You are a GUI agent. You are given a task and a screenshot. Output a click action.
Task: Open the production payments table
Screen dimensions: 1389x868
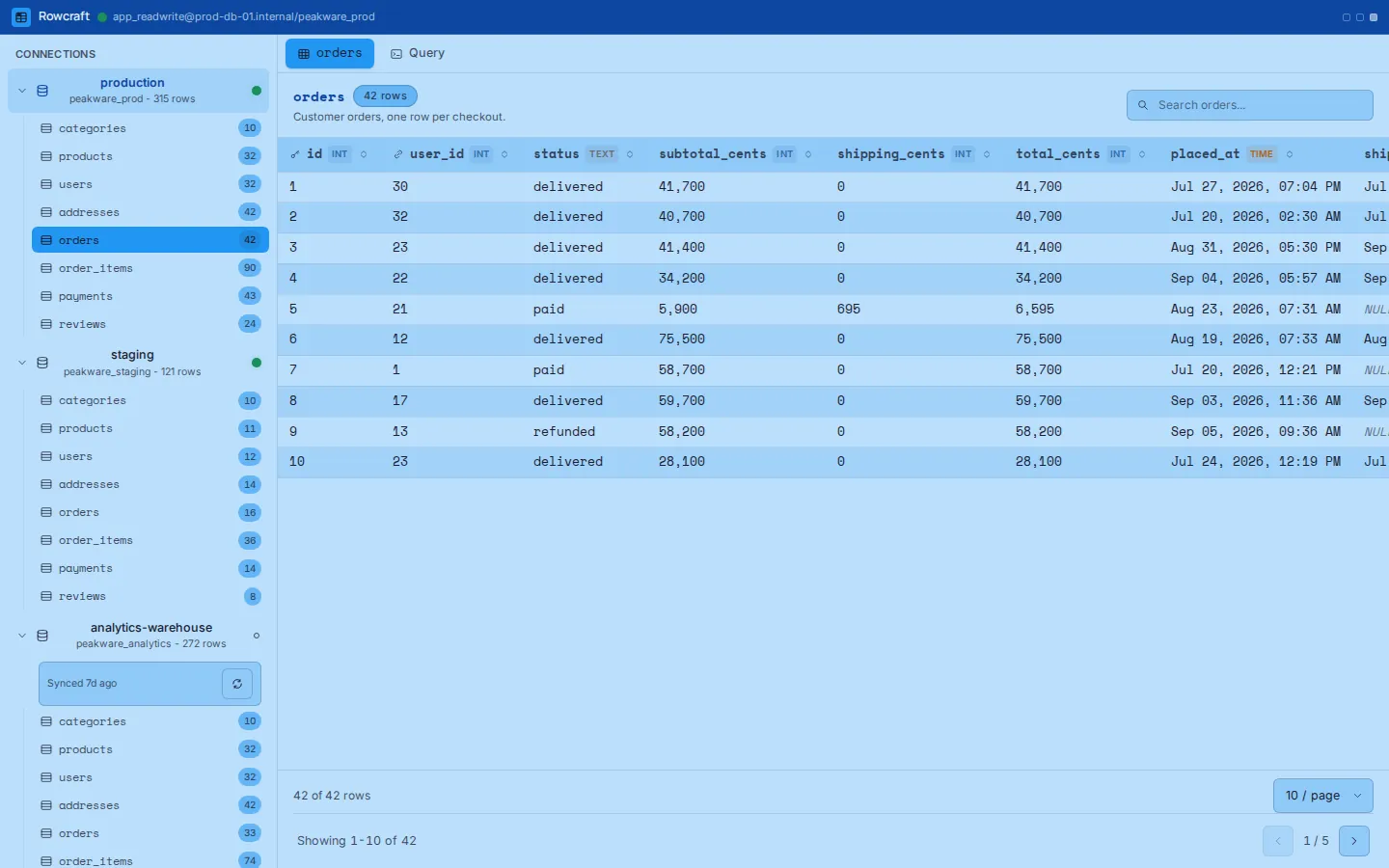click(150, 296)
